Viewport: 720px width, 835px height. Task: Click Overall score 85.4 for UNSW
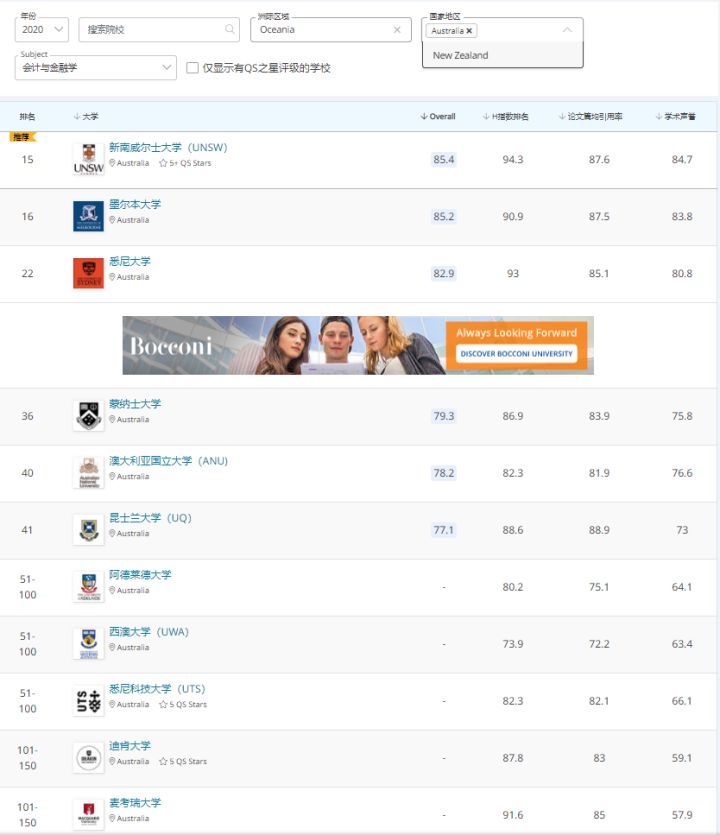pos(444,159)
